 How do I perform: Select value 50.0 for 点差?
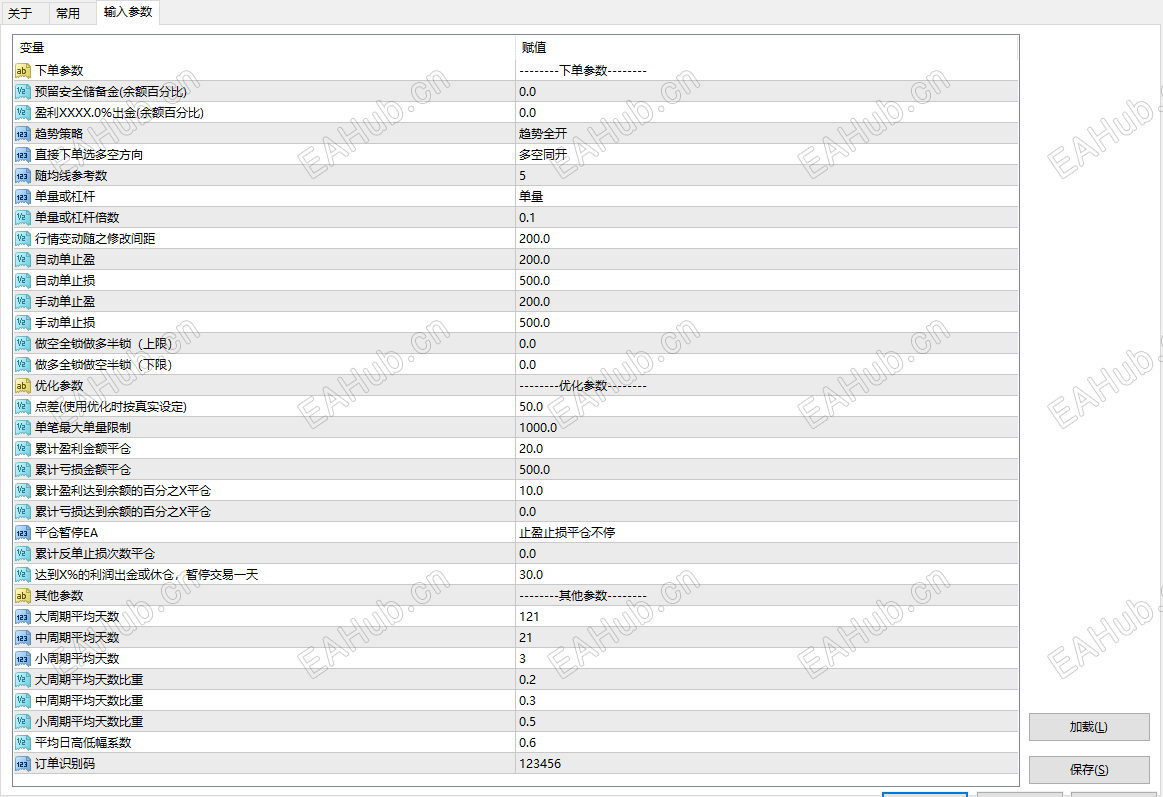pyautogui.click(x=767, y=406)
